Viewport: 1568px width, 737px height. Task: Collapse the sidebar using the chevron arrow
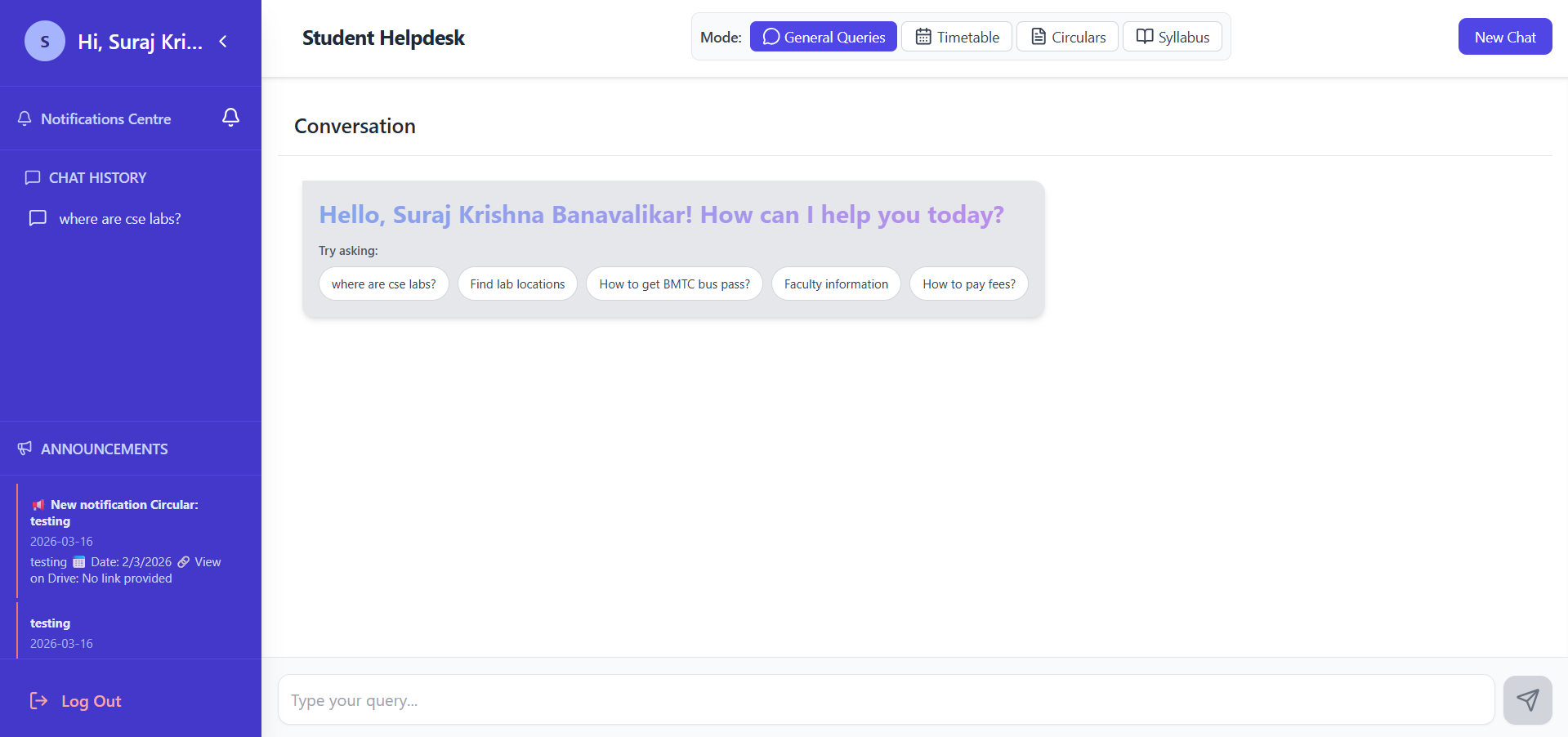tap(223, 41)
